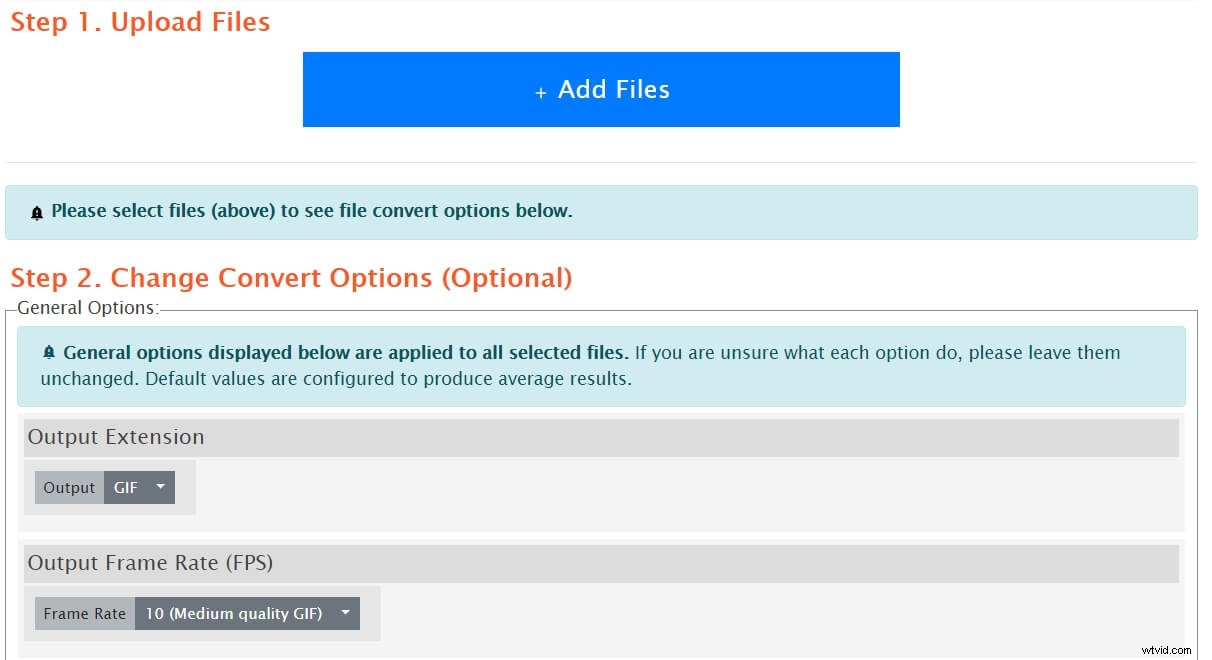Open the Output GIF dropdown
Viewport: 1212px width, 660px height.
(139, 488)
